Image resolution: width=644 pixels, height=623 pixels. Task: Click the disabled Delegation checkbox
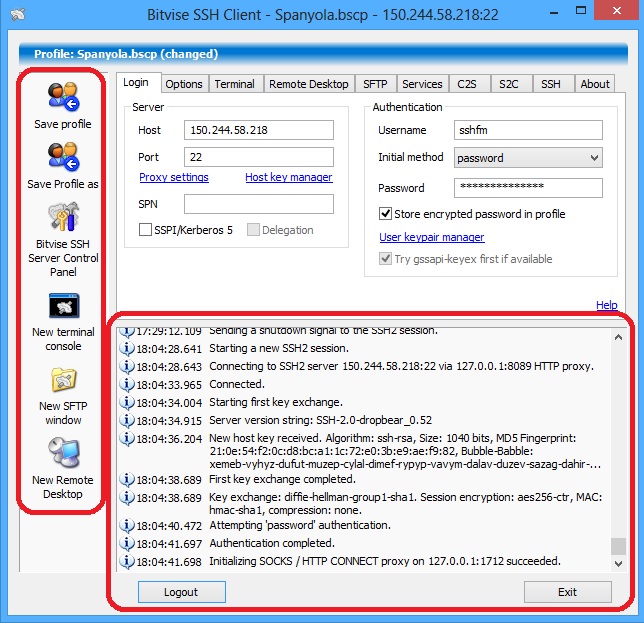pos(253,230)
